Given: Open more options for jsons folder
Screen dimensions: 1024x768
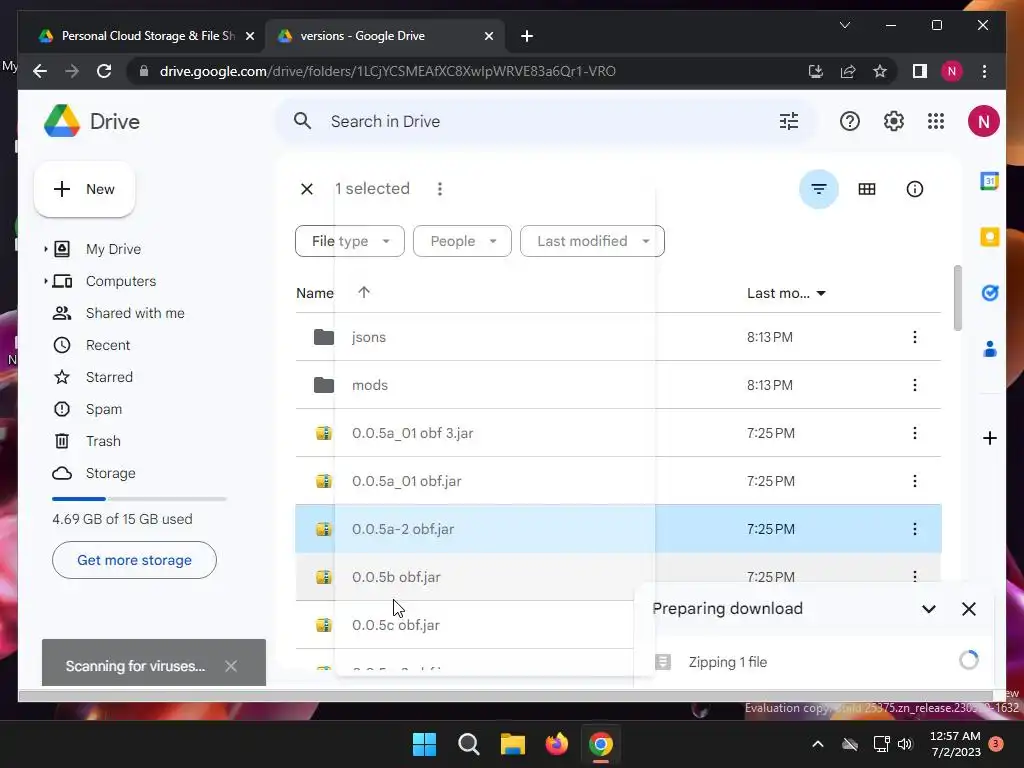Looking at the screenshot, I should pyautogui.click(x=914, y=337).
